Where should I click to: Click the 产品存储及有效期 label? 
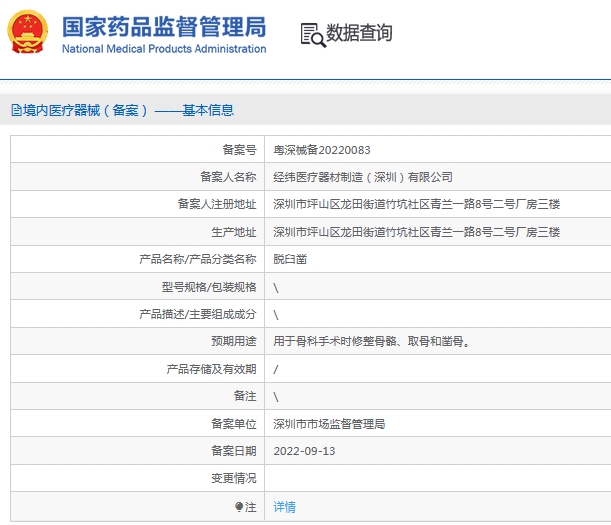click(211, 369)
